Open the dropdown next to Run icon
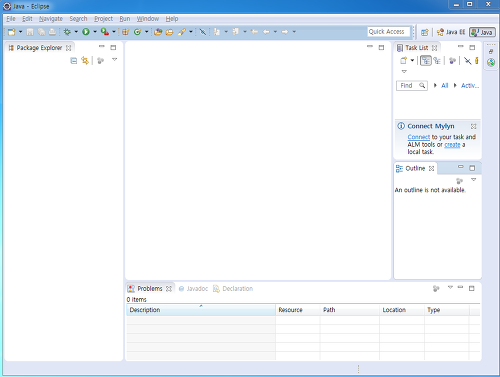The width and height of the screenshot is (500, 377). [95, 32]
